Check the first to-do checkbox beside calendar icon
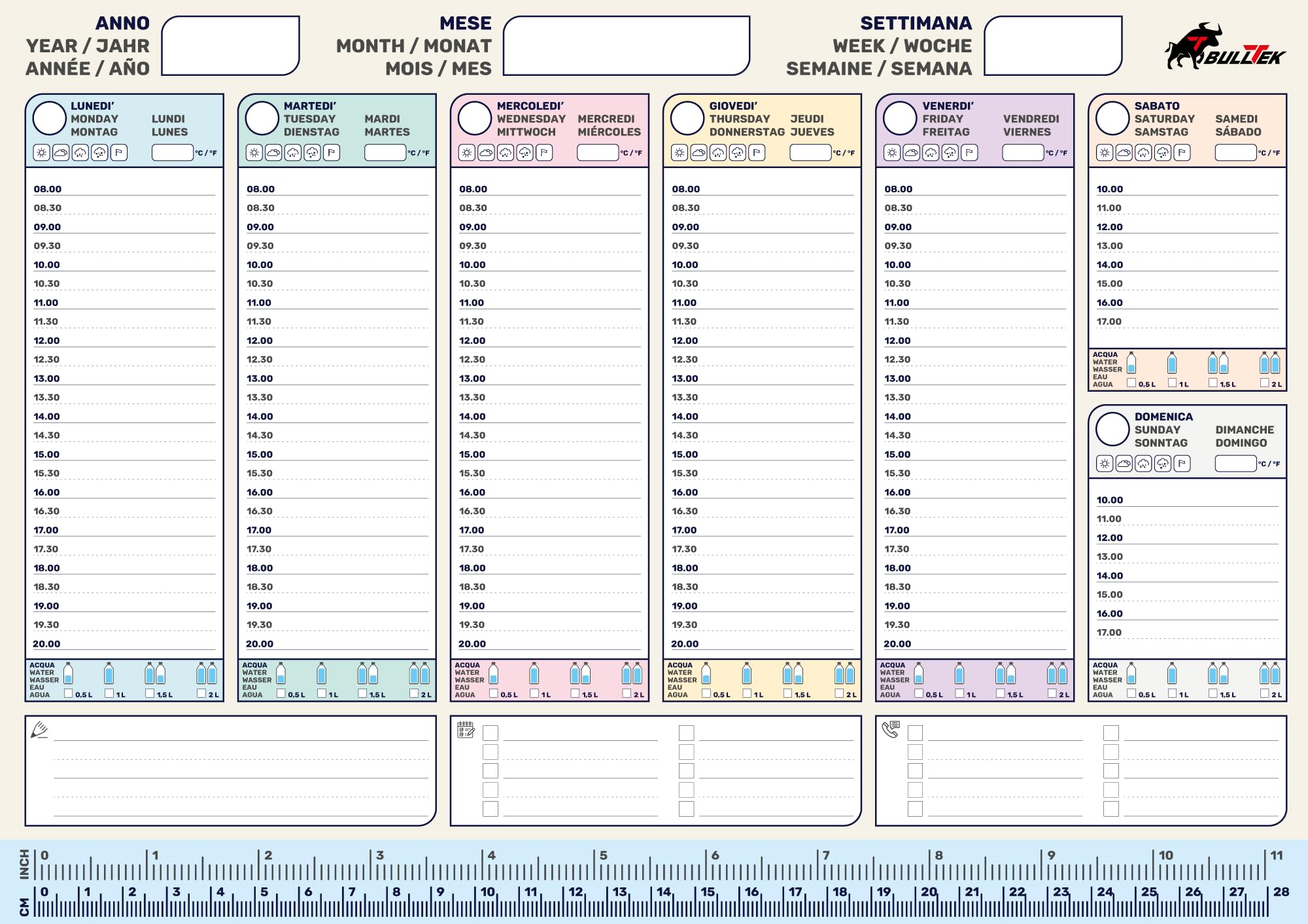Image resolution: width=1308 pixels, height=924 pixels. click(490, 733)
